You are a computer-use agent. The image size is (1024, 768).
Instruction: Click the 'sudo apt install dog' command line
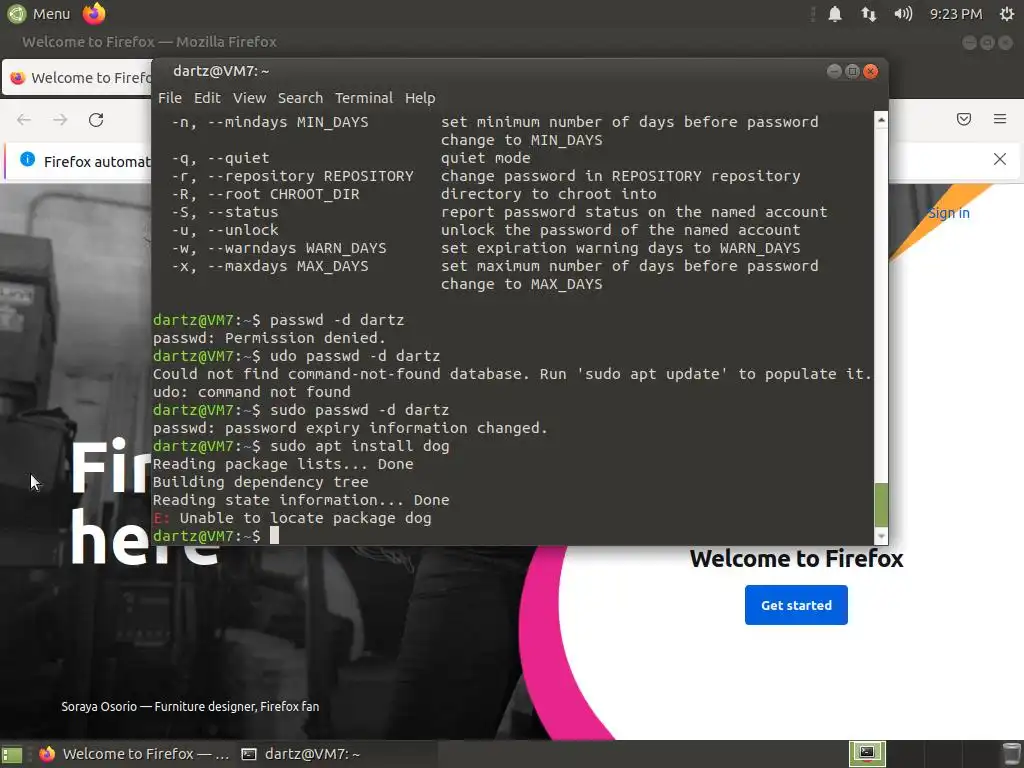[301, 447]
